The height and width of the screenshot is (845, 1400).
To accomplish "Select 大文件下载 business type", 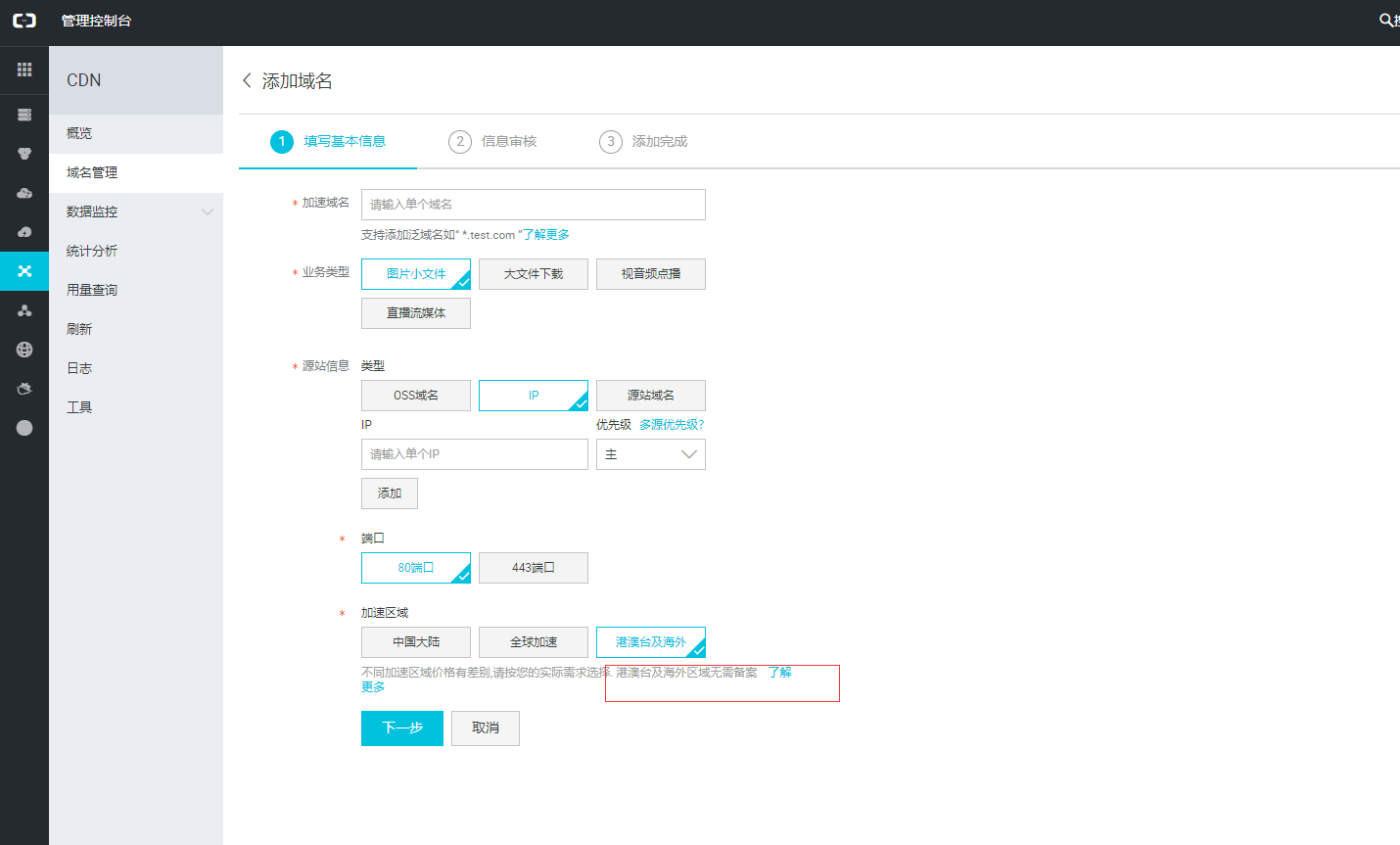I will (534, 274).
